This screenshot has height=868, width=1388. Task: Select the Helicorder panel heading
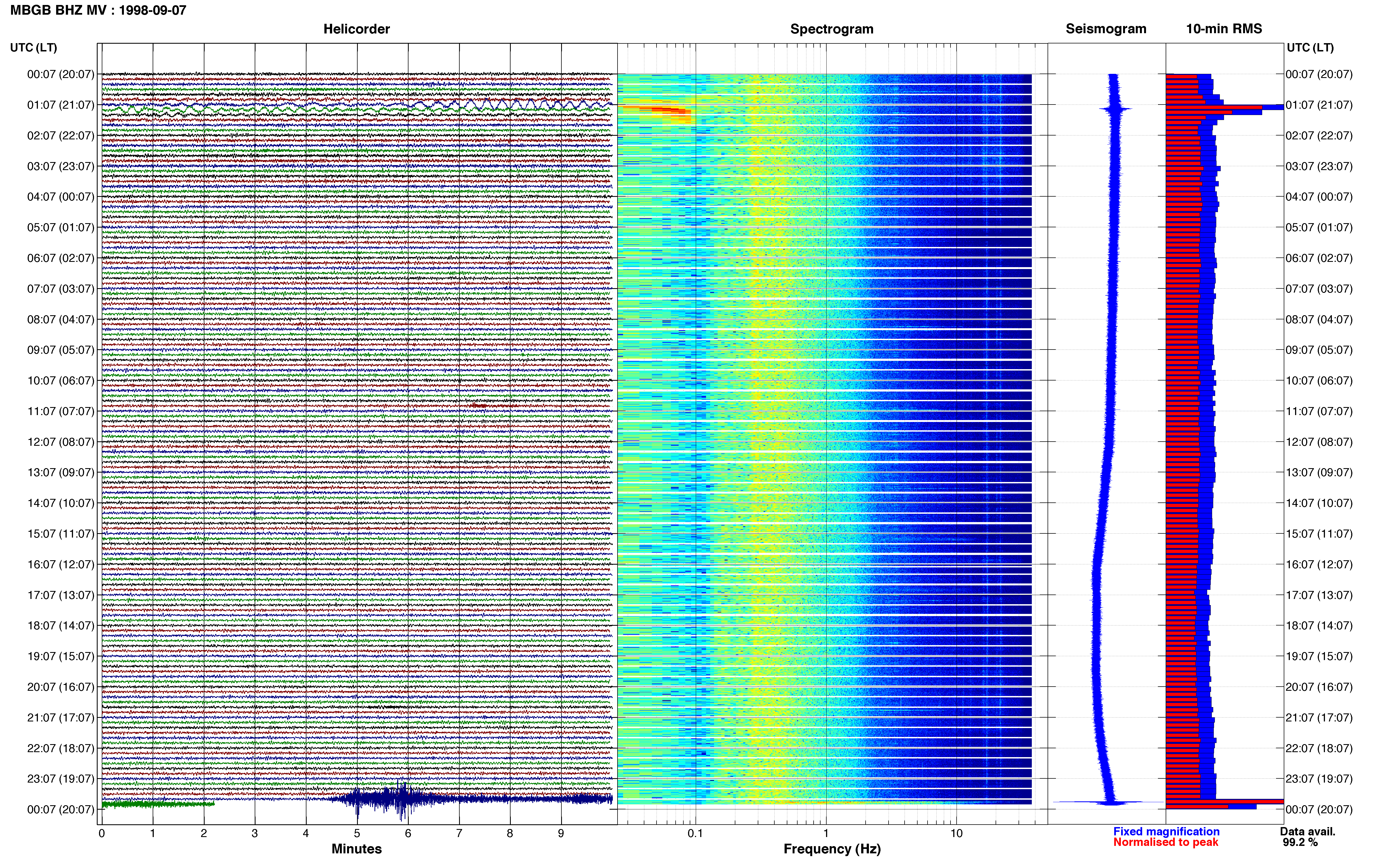pos(356,29)
